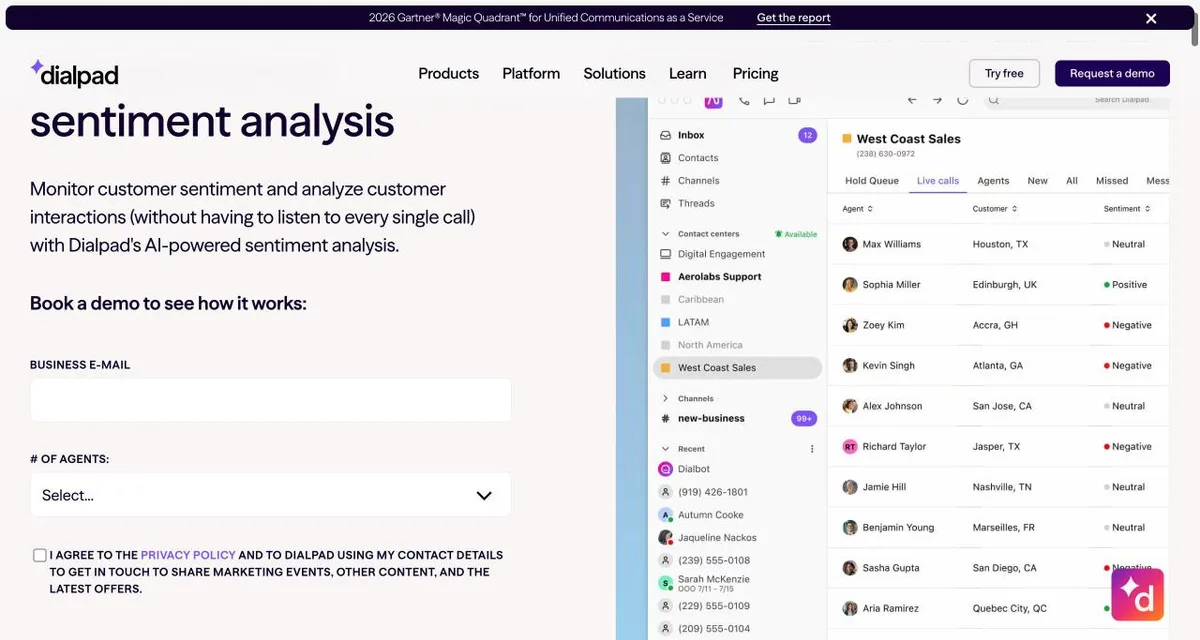Click the blue LATAM square icon
Image resolution: width=1200 pixels, height=640 pixels.
pyautogui.click(x=666, y=322)
